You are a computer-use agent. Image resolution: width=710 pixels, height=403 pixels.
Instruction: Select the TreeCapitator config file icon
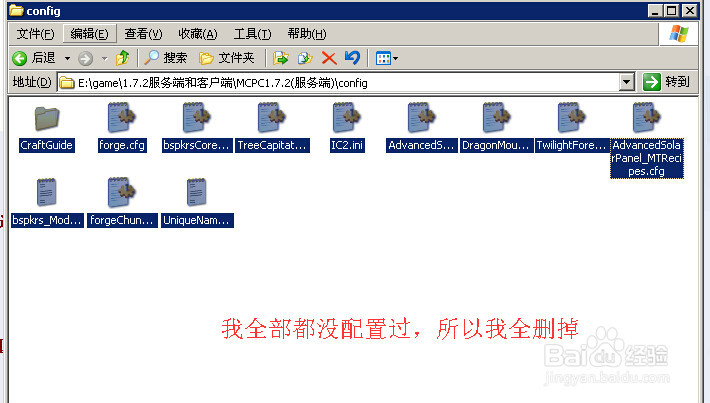[272, 118]
